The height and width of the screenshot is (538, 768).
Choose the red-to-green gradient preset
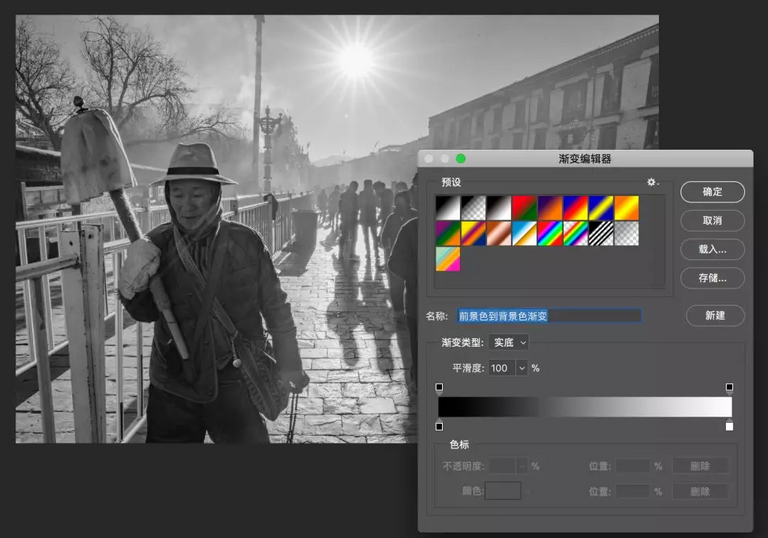point(524,207)
